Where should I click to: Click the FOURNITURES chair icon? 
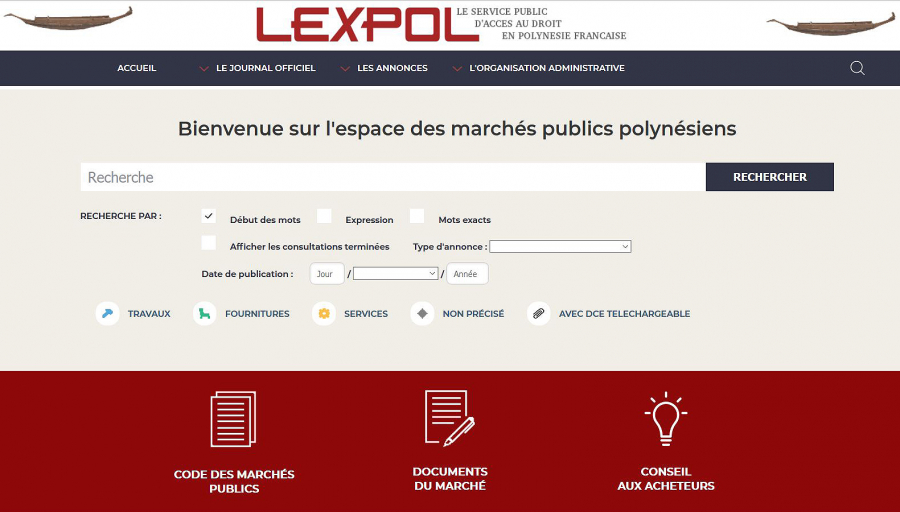pos(204,313)
